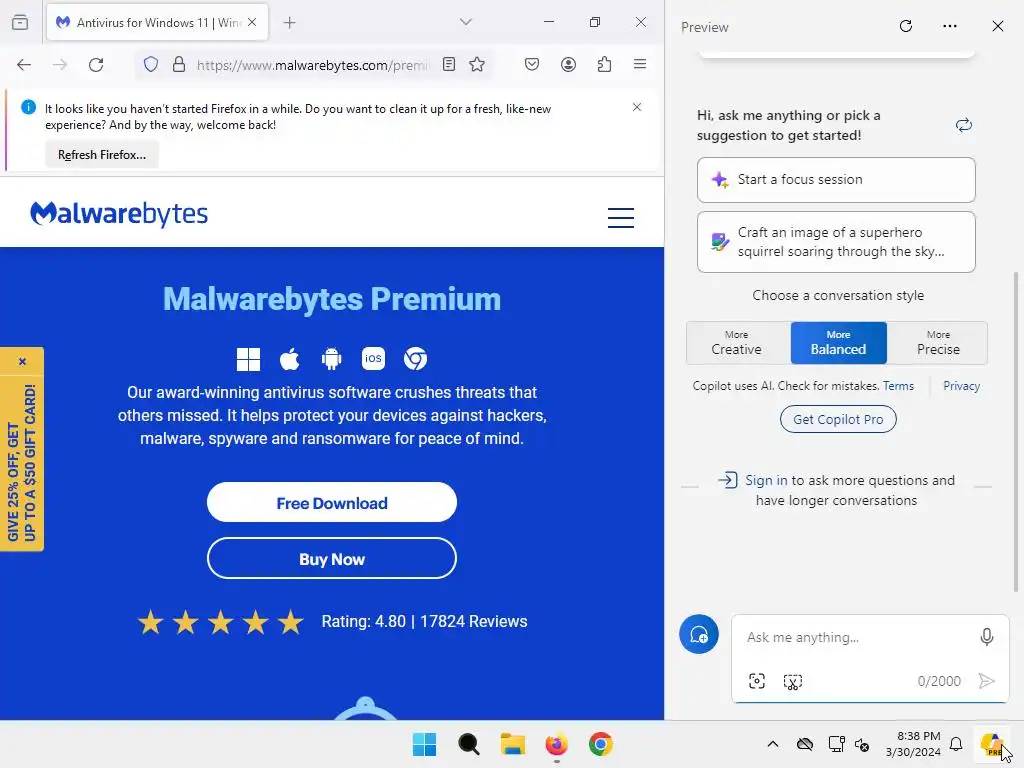Click the Copilot send arrow
Image resolution: width=1024 pixels, height=768 pixels.
(x=987, y=681)
